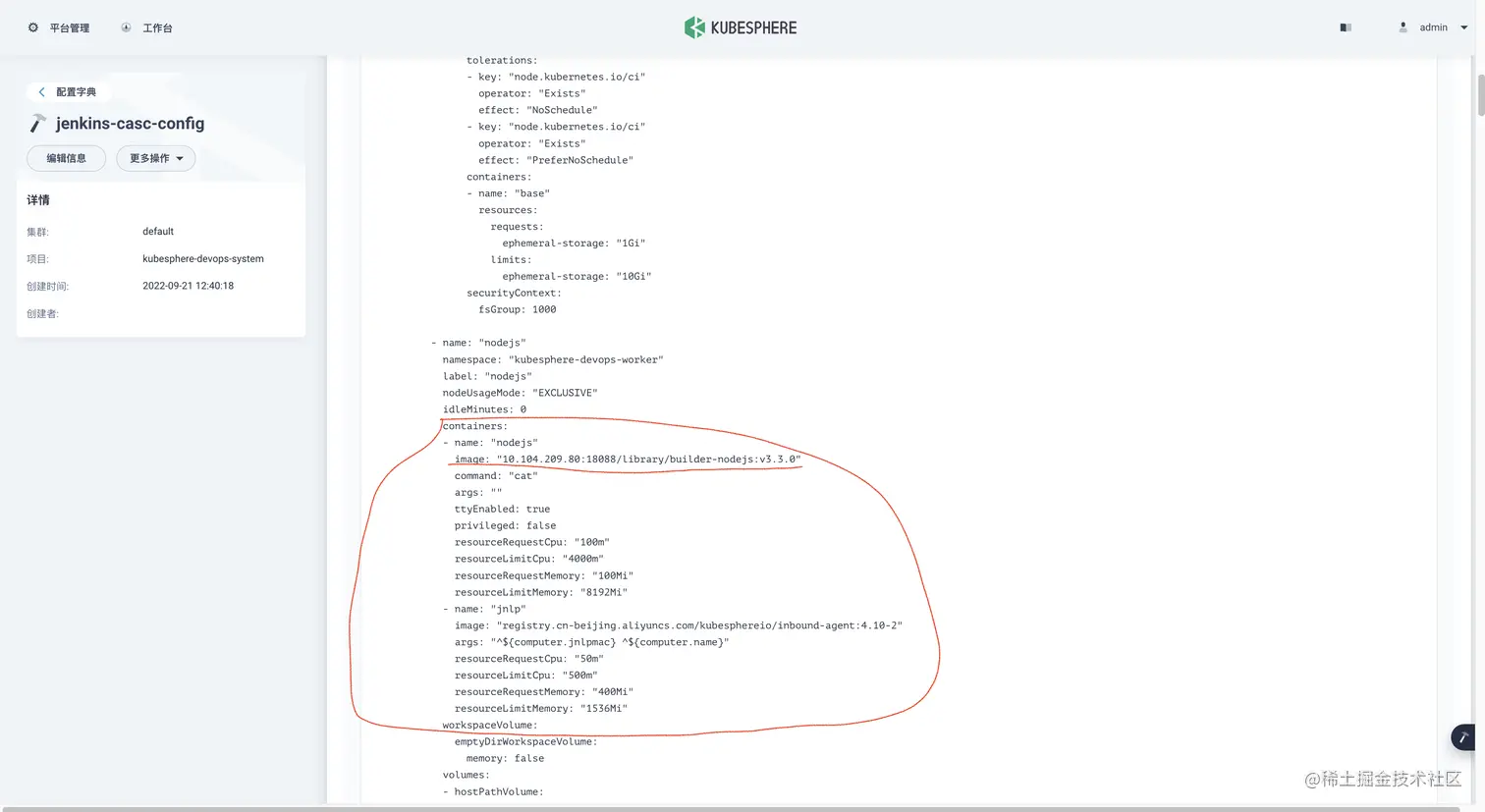
Task: Click the line privileged: false
Action: click(x=505, y=525)
